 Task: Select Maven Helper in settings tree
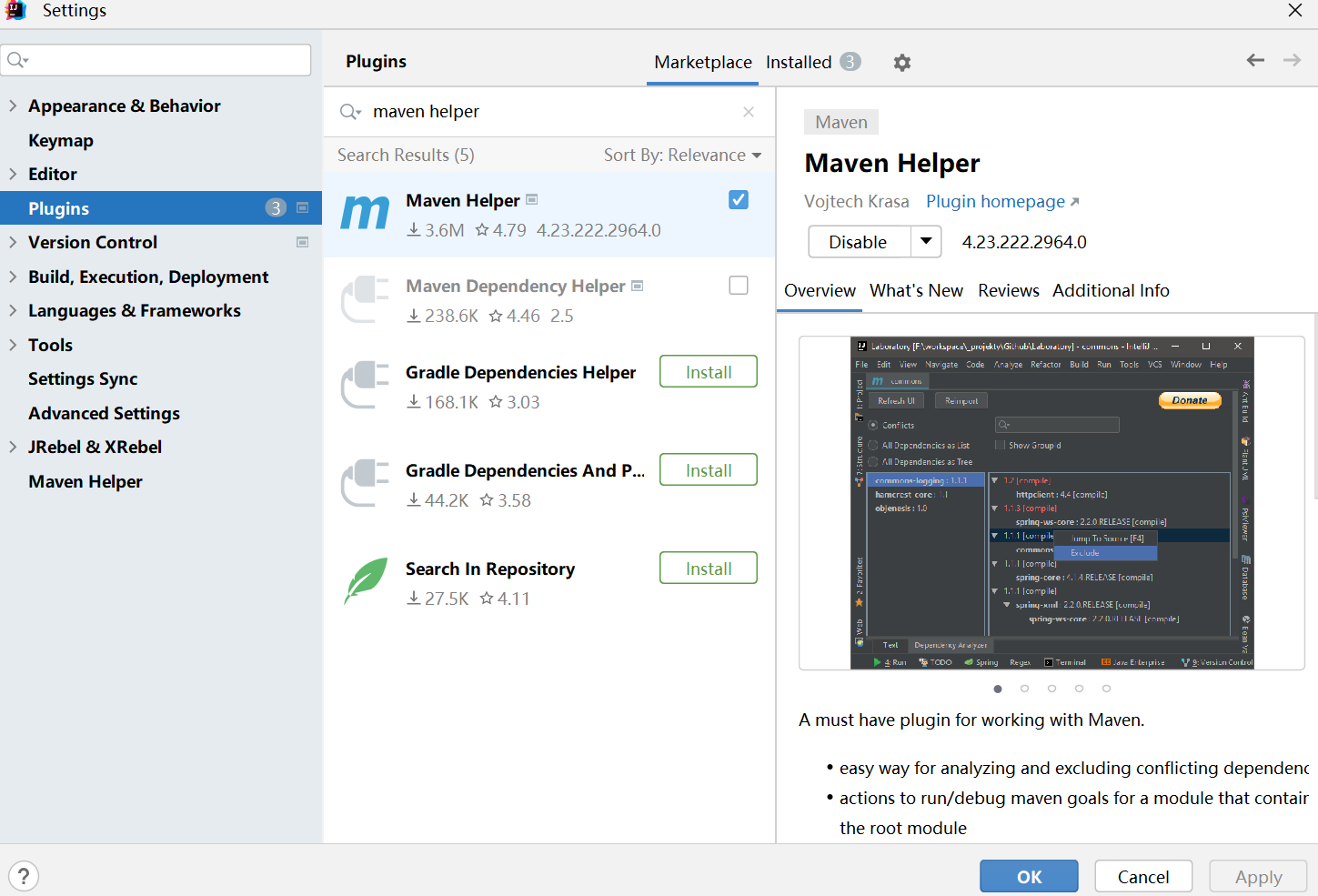coord(86,481)
